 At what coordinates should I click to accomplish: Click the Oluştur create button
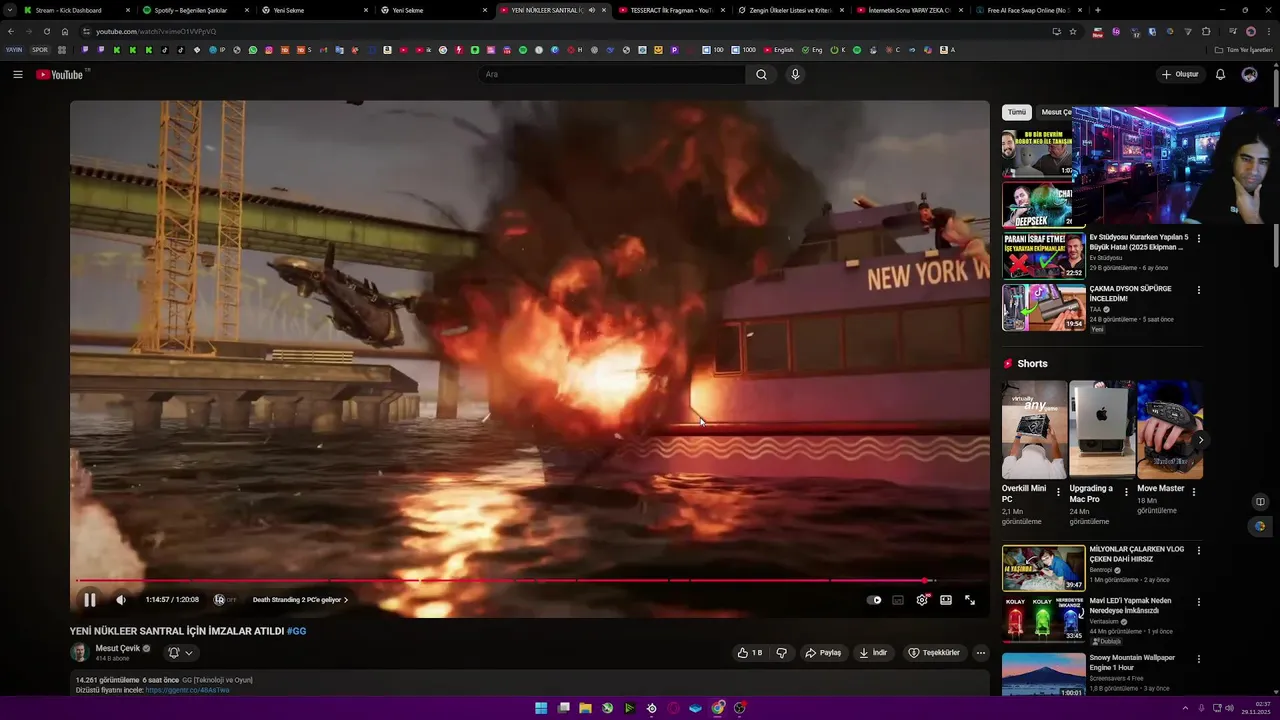pos(1180,74)
